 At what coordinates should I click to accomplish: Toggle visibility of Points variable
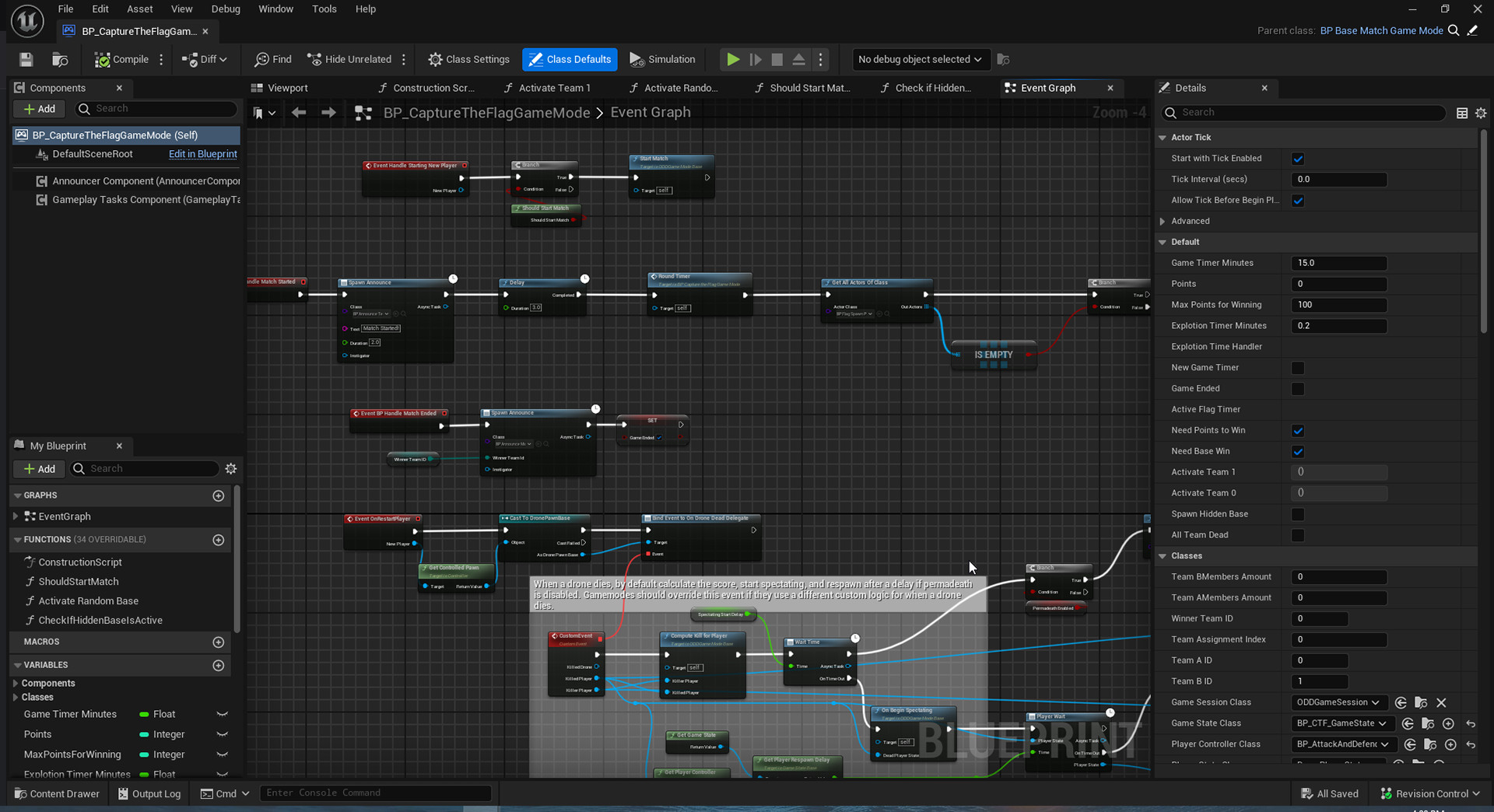[x=222, y=734]
